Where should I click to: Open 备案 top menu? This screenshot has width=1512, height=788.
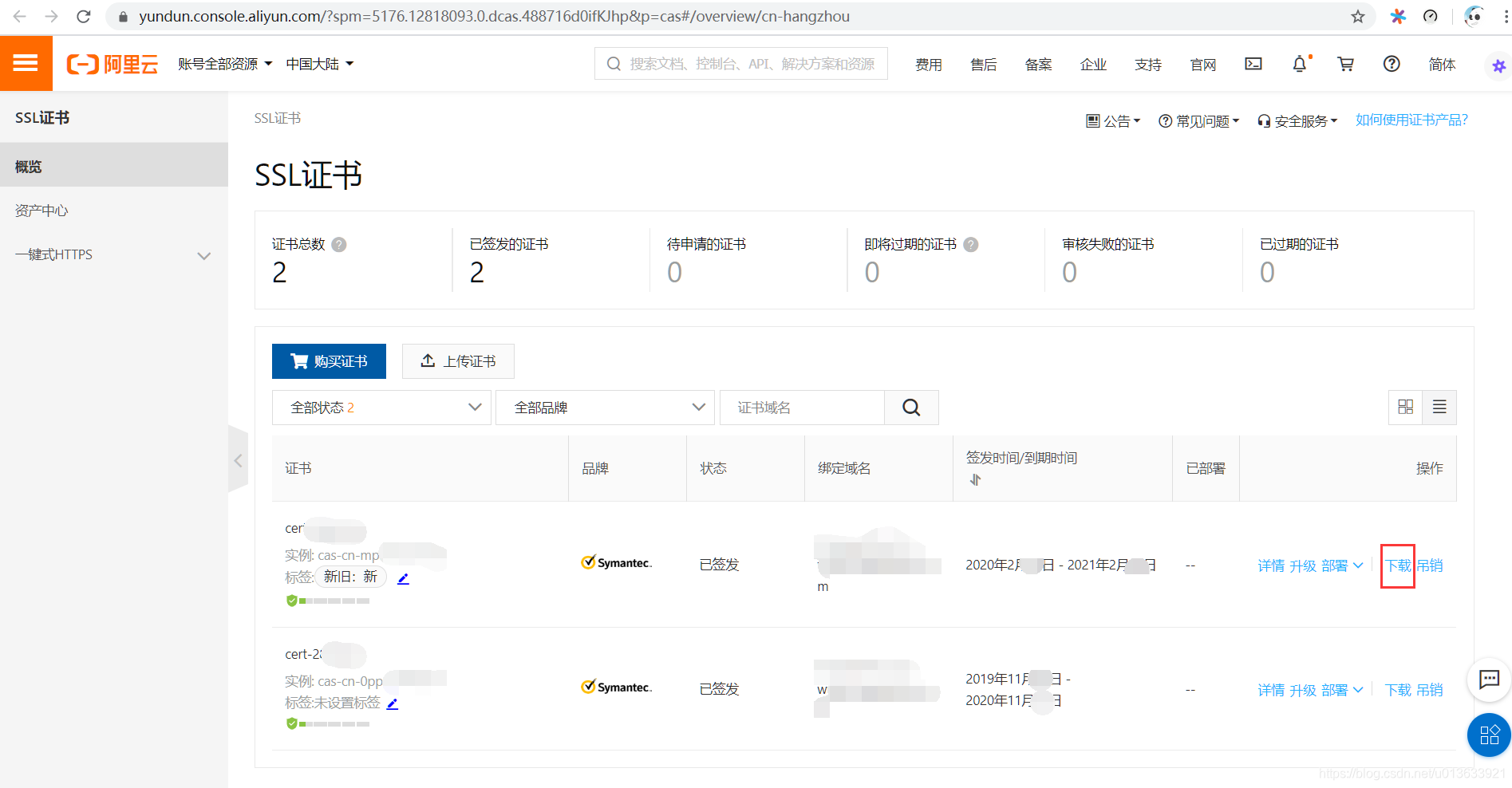click(1039, 65)
